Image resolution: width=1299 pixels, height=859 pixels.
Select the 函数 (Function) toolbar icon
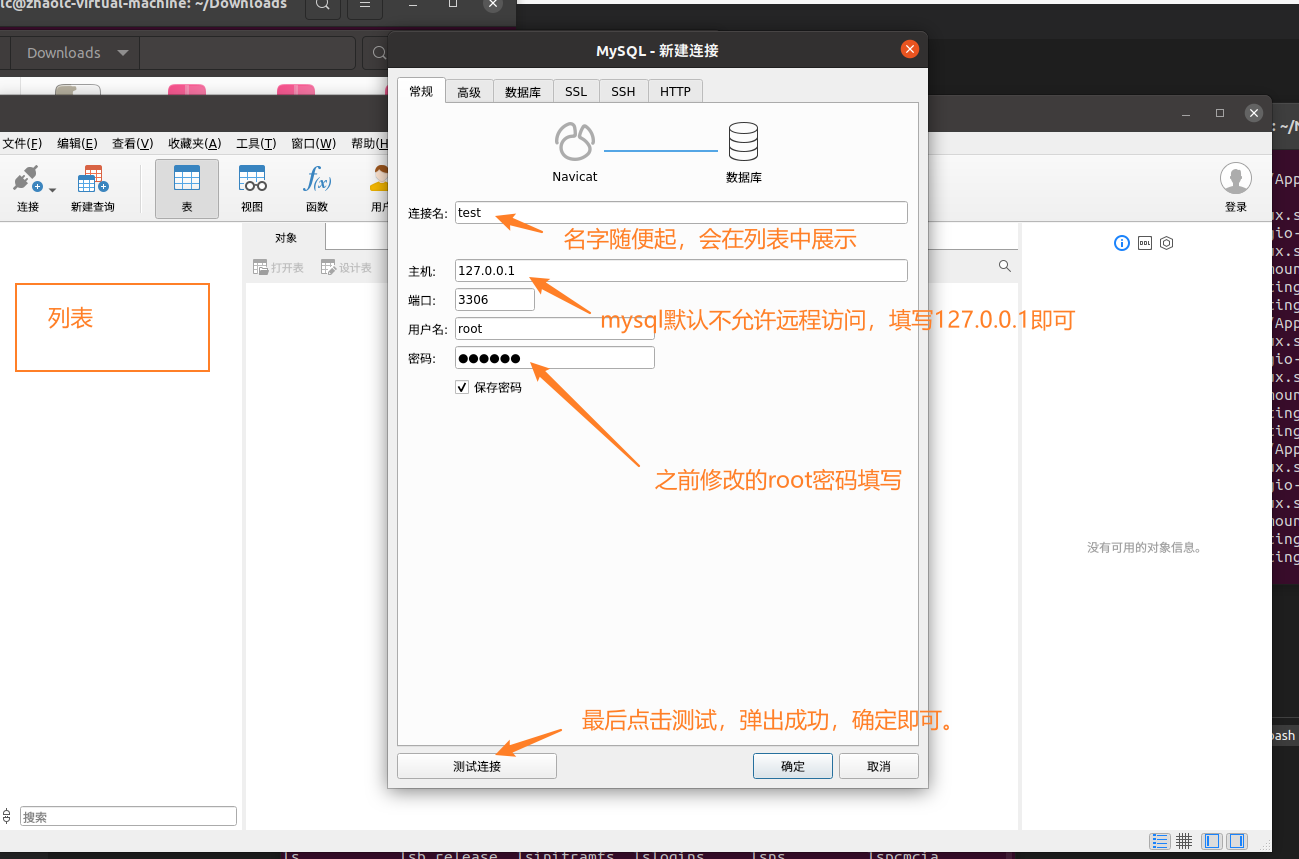(317, 180)
